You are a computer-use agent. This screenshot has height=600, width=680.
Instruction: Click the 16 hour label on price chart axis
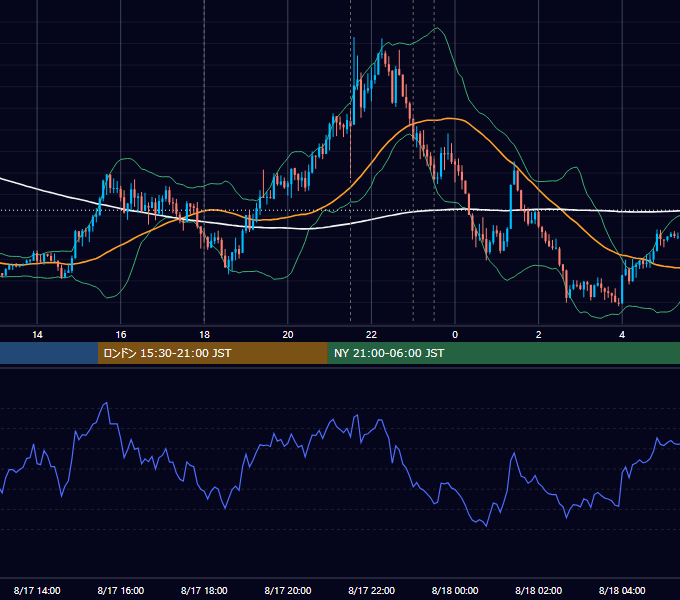click(121, 335)
